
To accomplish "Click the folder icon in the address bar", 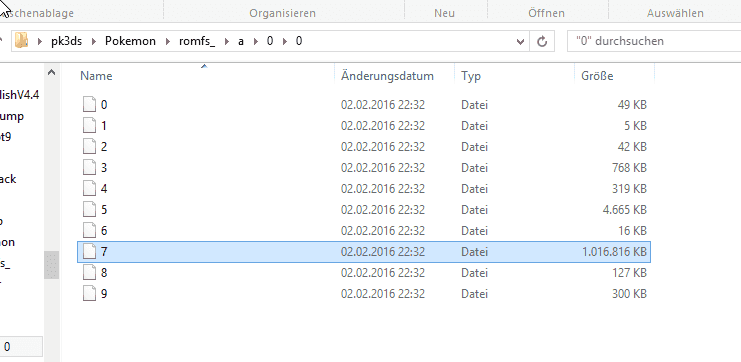I will [22, 41].
